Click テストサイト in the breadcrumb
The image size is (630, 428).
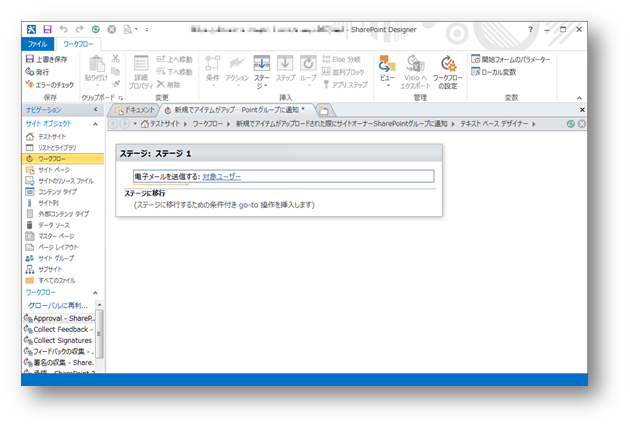coord(168,123)
